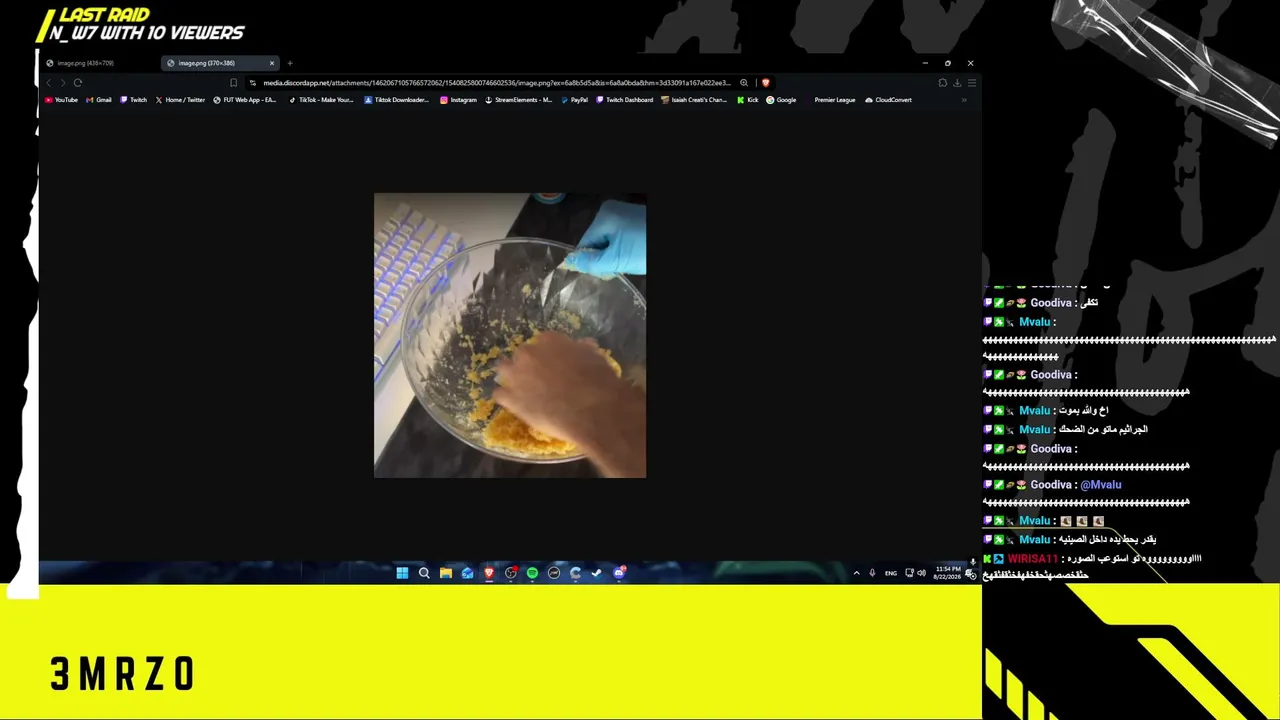Open Discord from the taskbar

[x=619, y=573]
